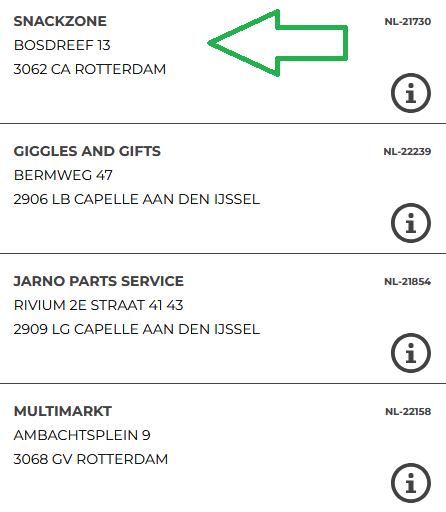Click the green arrow pointing at Snackzone

[277, 43]
